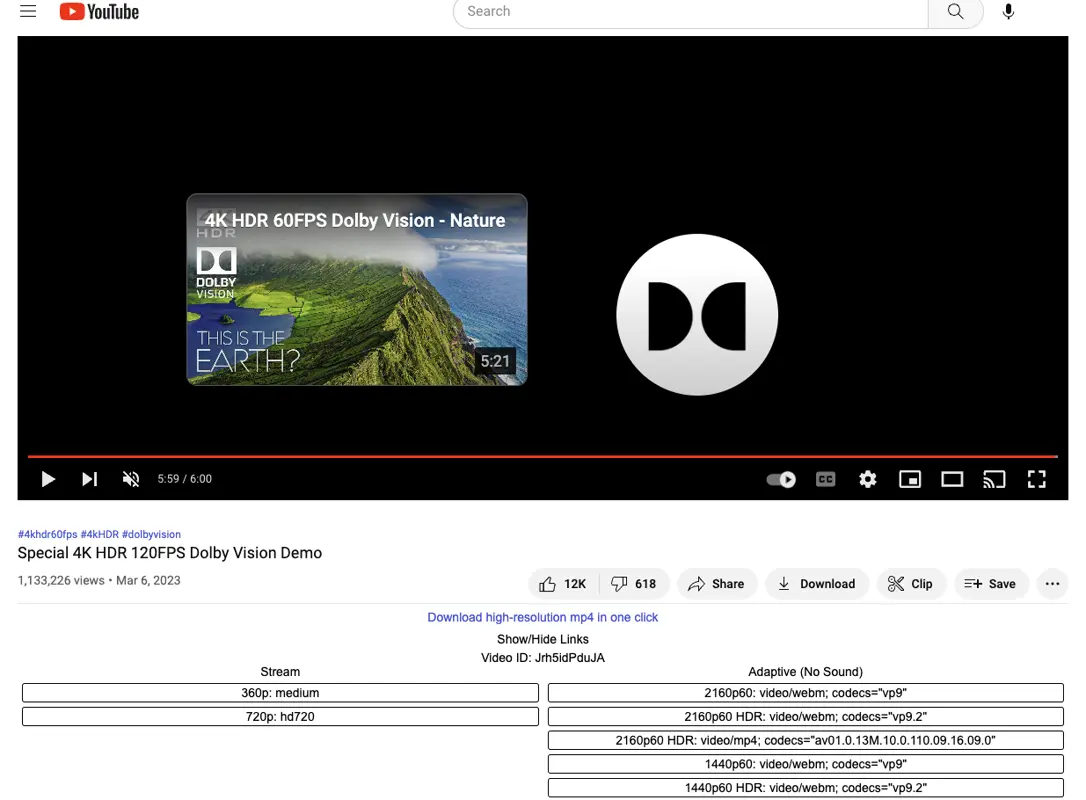Activate miniplayer mode
This screenshot has height=800, width=1086.
[x=909, y=479]
